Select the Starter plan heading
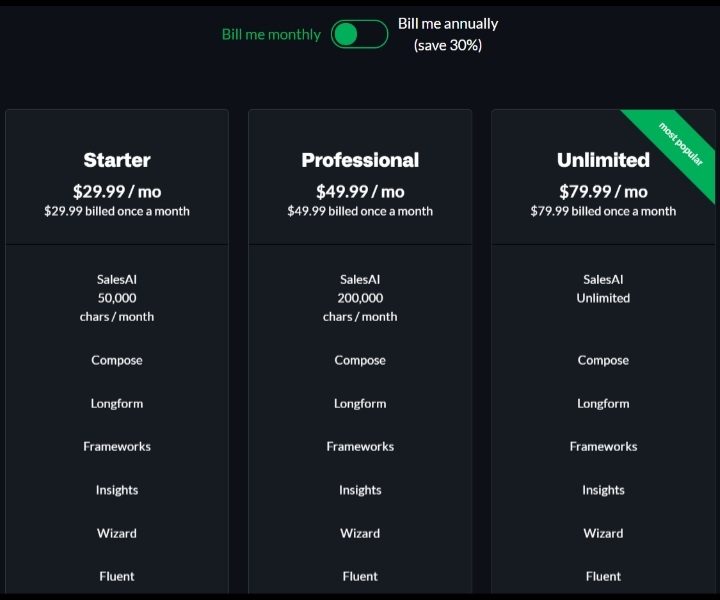Screen dimensions: 720x600 tap(117, 160)
